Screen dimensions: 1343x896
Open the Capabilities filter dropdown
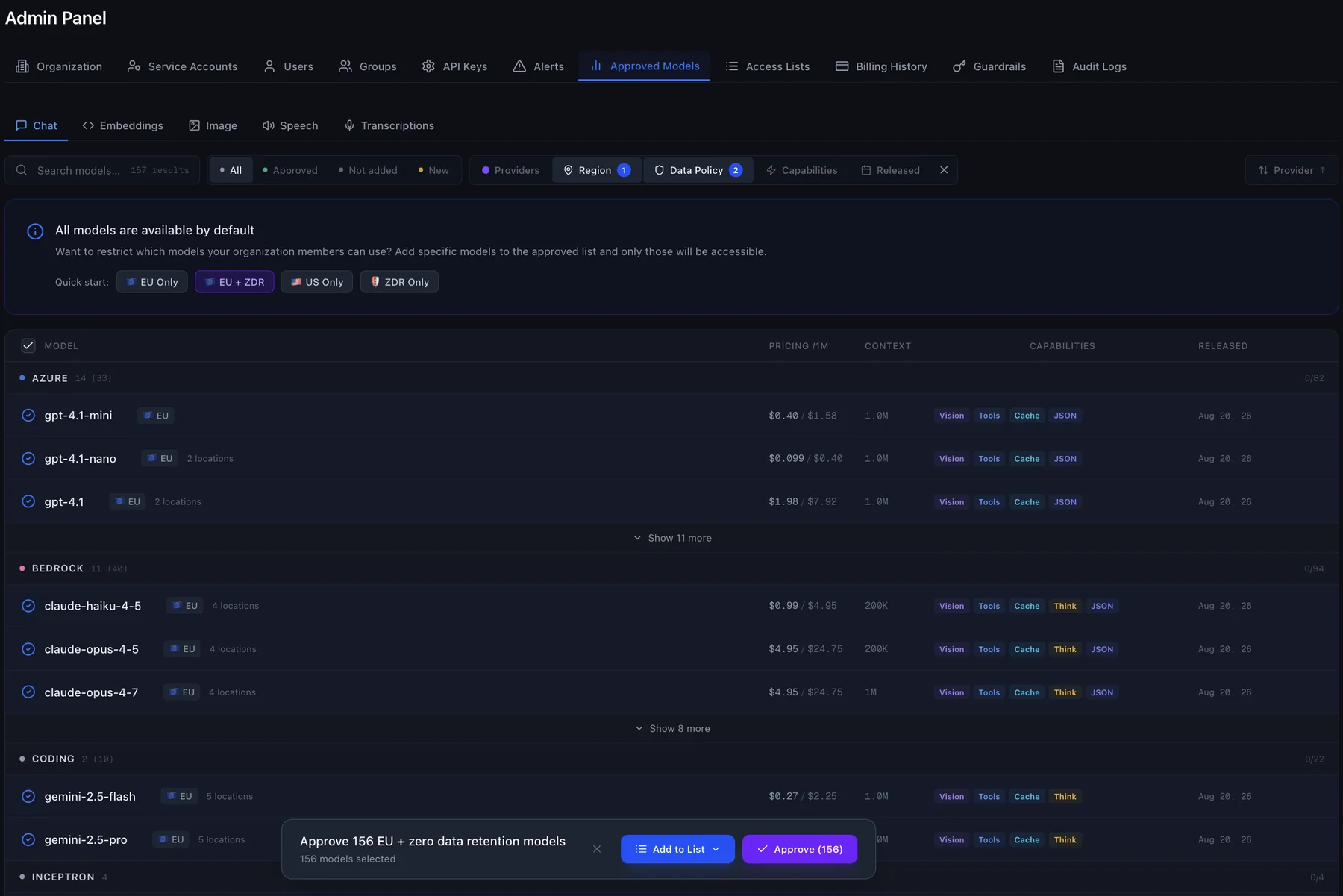click(802, 170)
